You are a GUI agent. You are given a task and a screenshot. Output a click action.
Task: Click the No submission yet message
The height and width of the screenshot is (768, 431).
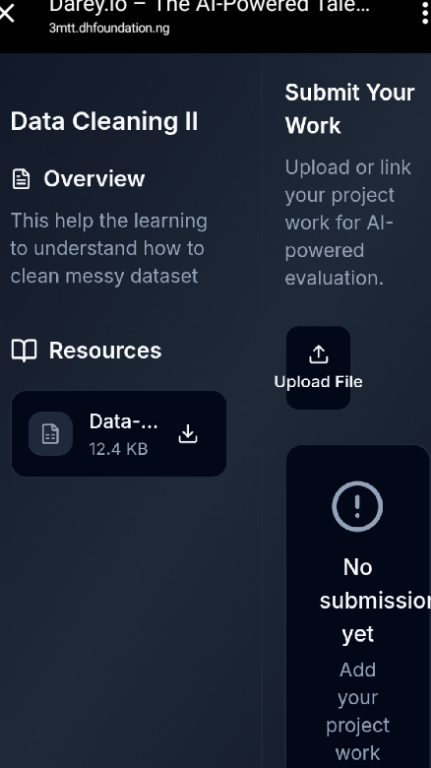[375, 600]
